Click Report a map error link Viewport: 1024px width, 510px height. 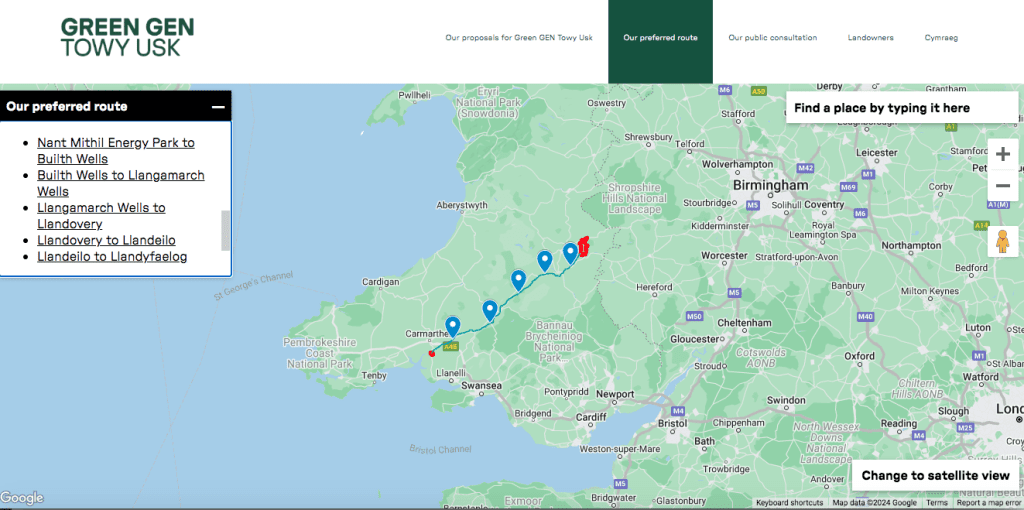pyautogui.click(x=989, y=503)
